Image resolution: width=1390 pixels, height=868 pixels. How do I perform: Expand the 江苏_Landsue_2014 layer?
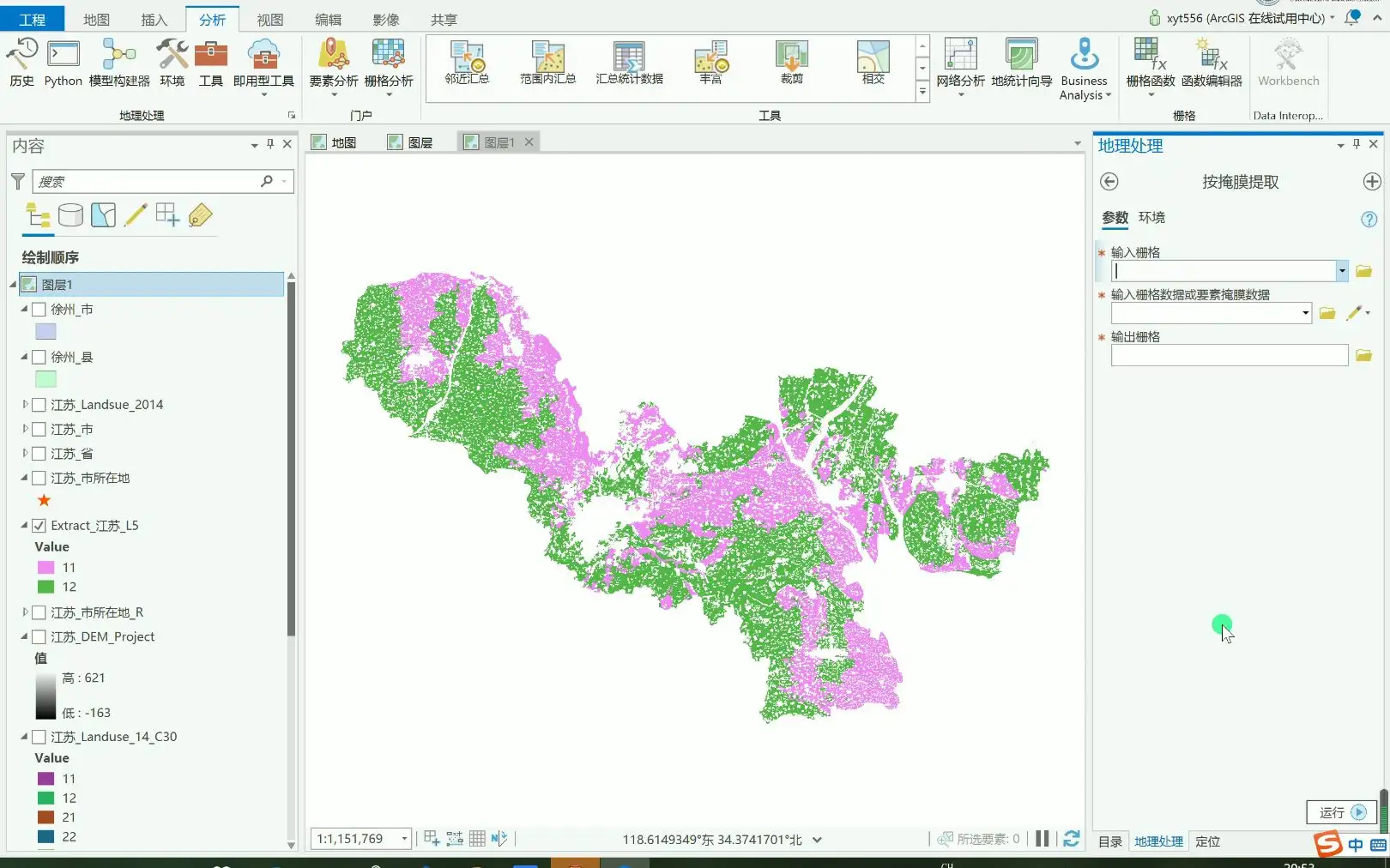(25, 405)
